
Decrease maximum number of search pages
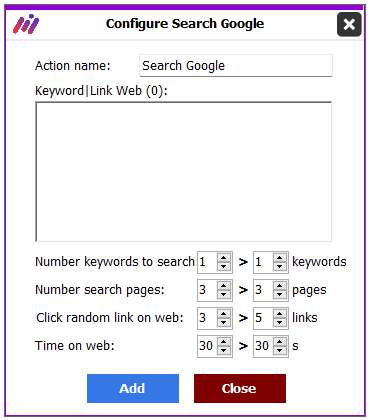click(280, 294)
